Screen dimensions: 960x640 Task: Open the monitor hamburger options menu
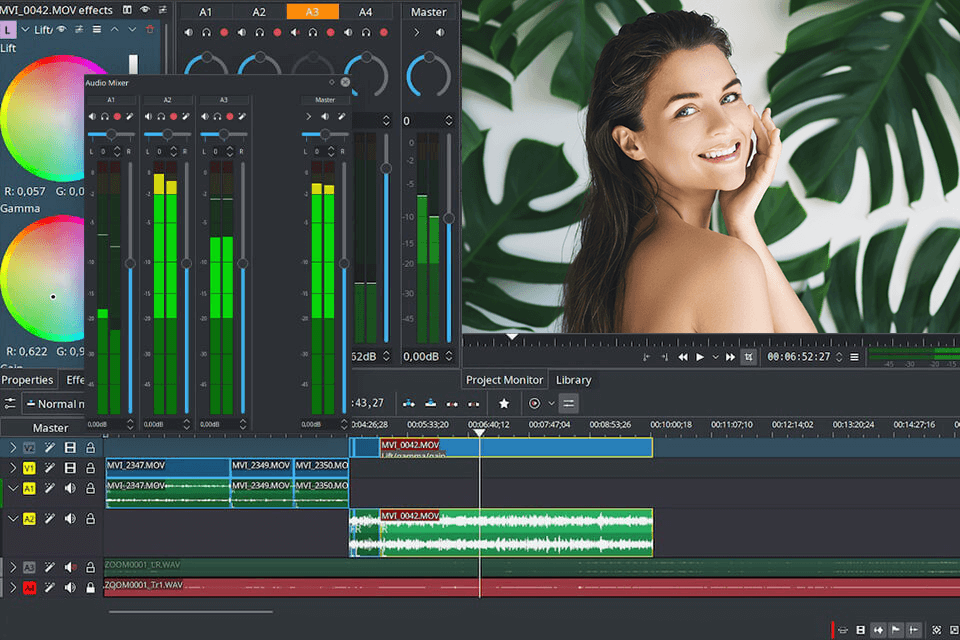tap(854, 357)
